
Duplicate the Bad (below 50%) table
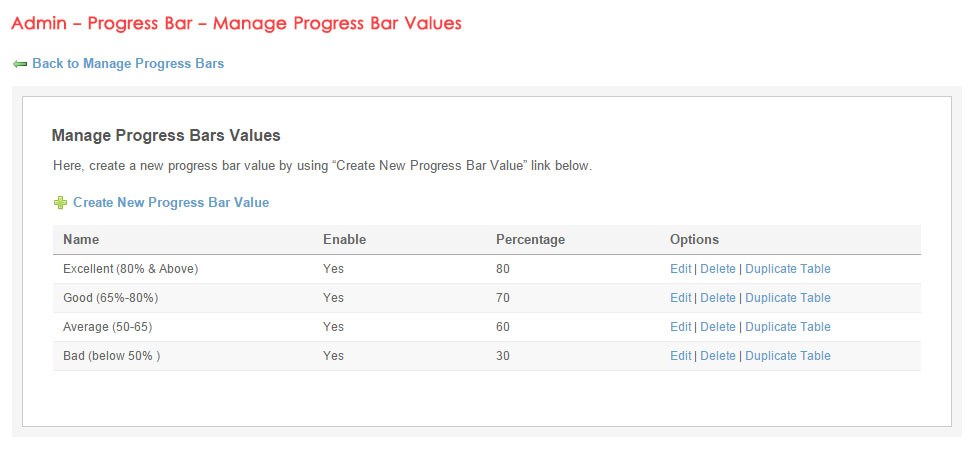tap(788, 356)
